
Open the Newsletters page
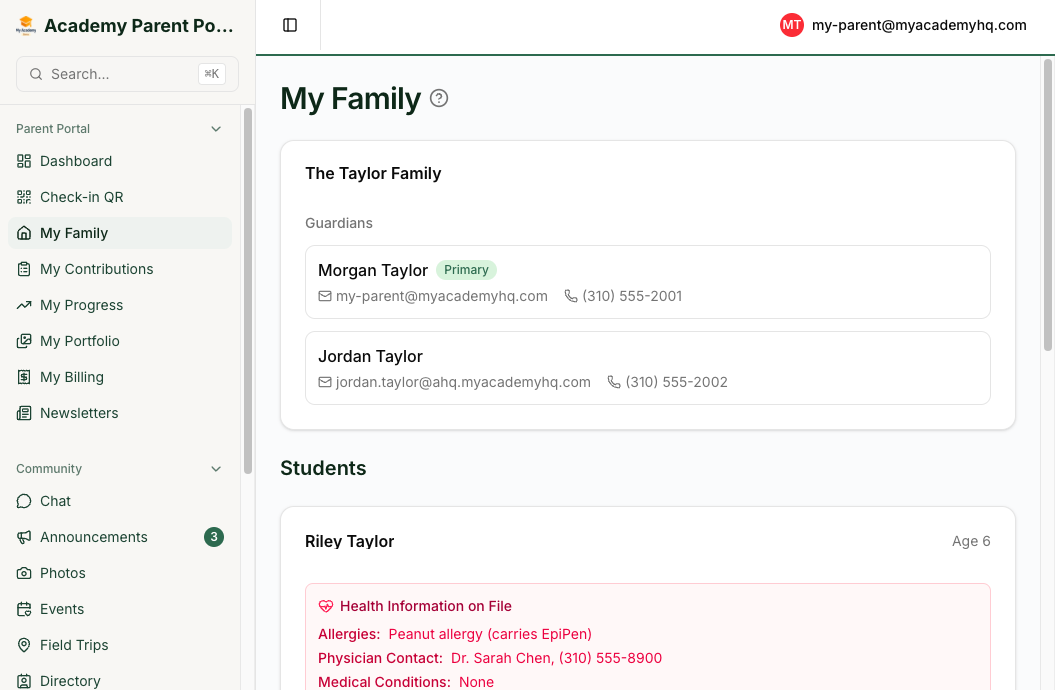[x=120, y=413]
